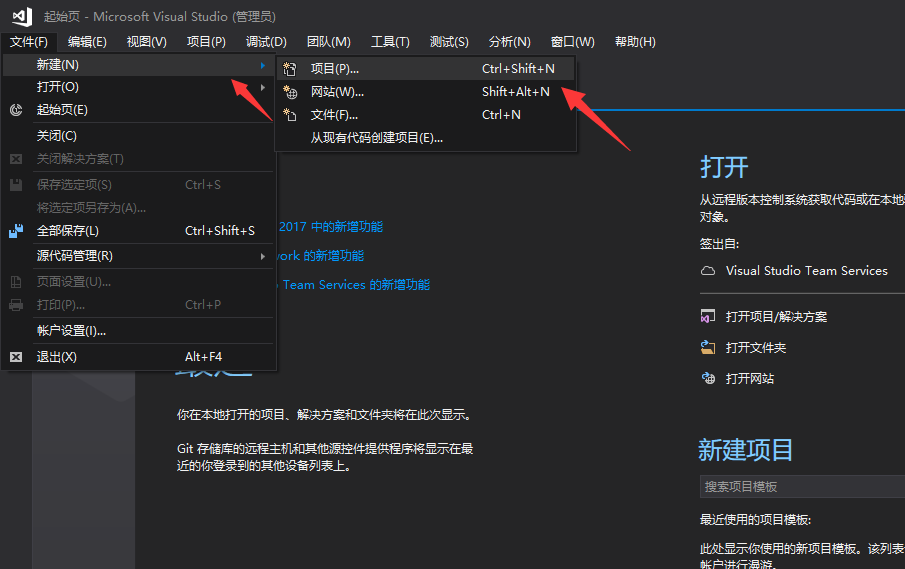The height and width of the screenshot is (569, 905).
Task: Click the cloud icon for Visual Studio Team Services
Action: point(708,271)
